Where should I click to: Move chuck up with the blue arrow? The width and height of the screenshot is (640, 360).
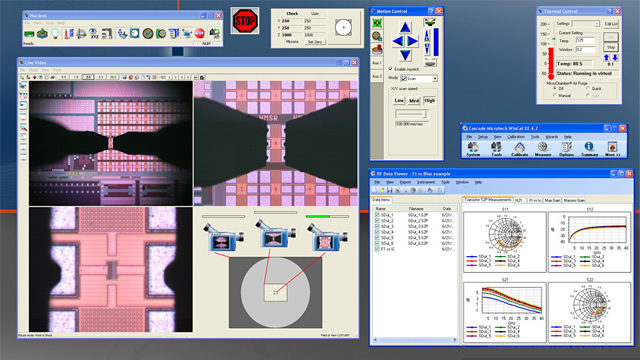405,27
